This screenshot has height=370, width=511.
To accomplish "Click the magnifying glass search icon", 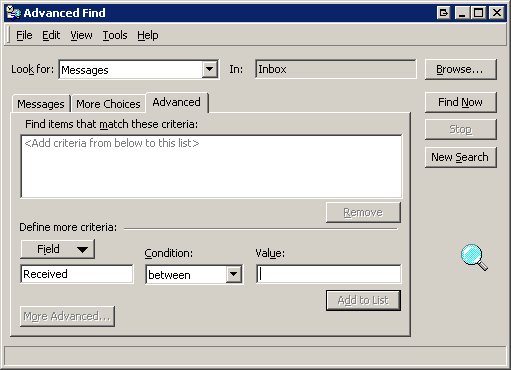I will tap(474, 257).
